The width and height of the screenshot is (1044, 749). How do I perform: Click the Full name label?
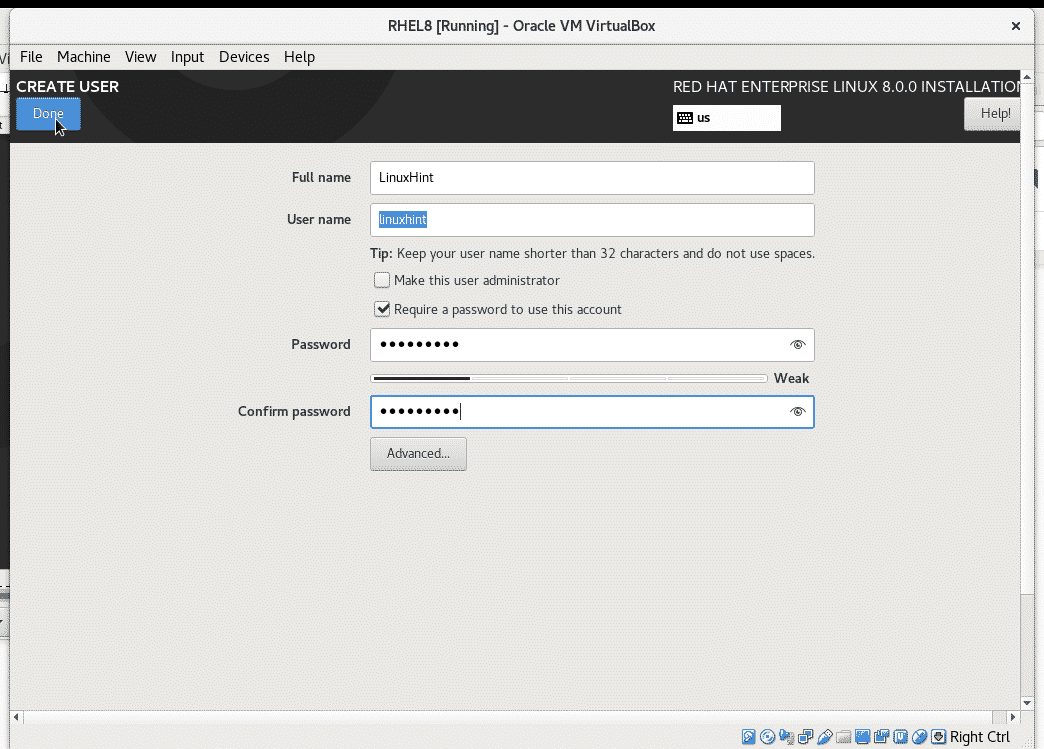click(x=321, y=178)
